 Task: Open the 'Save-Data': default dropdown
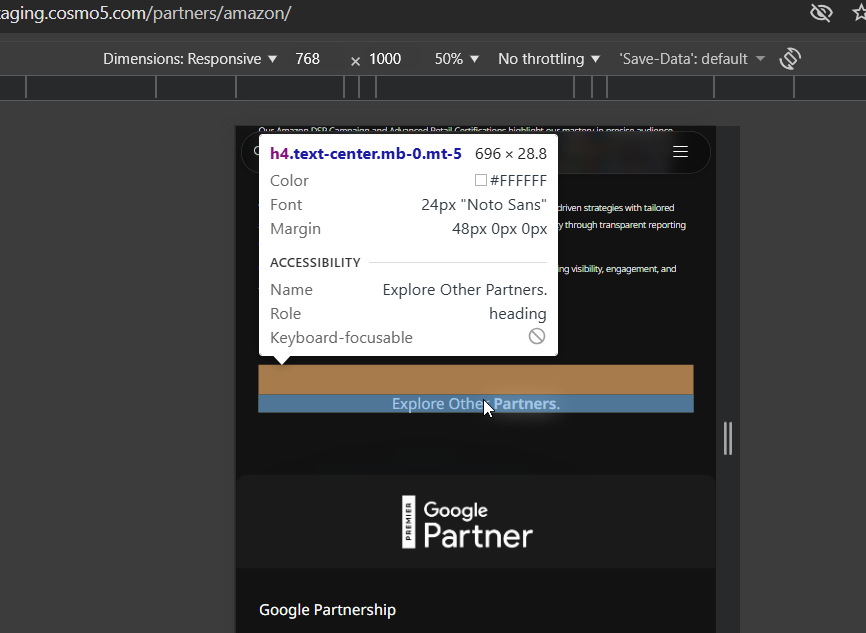click(692, 59)
